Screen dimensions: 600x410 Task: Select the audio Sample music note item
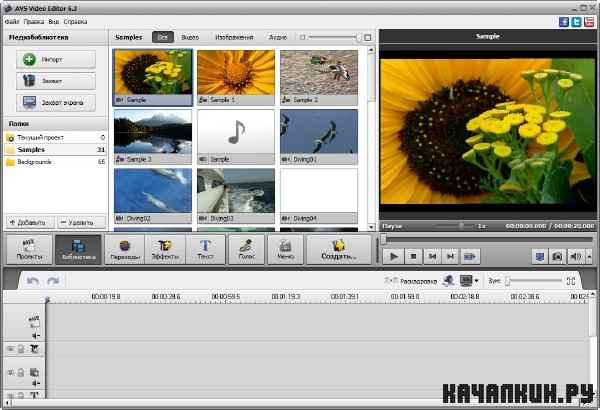pyautogui.click(x=236, y=137)
